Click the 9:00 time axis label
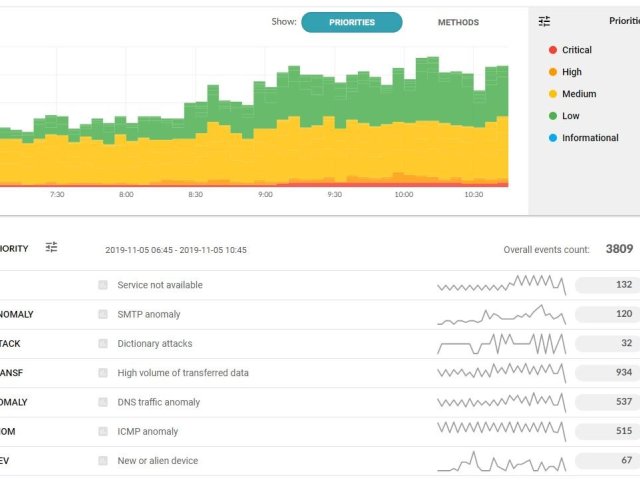Screen dimensions: 640x480 (x=265, y=195)
